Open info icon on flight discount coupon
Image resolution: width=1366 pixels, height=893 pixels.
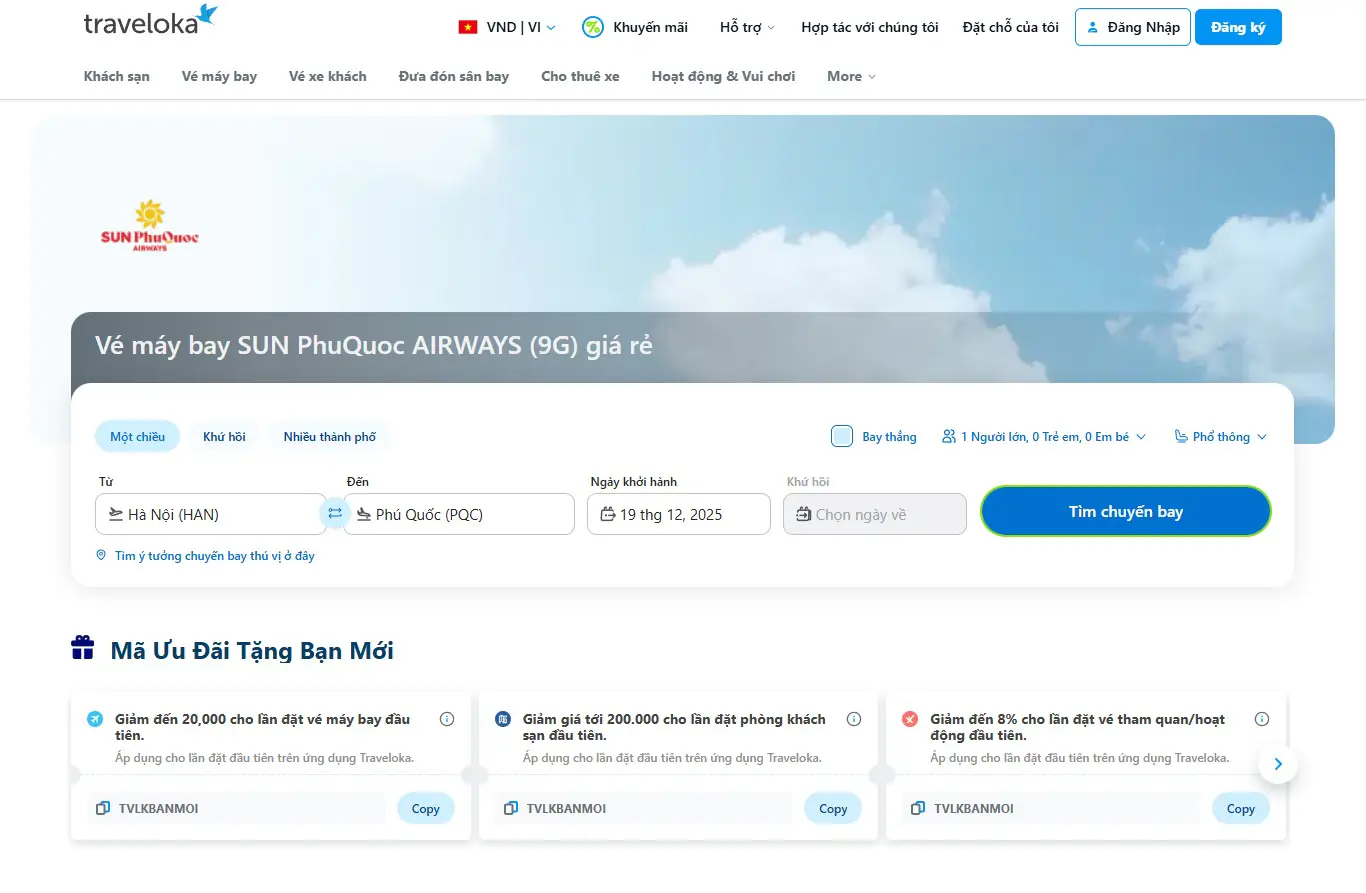click(447, 719)
